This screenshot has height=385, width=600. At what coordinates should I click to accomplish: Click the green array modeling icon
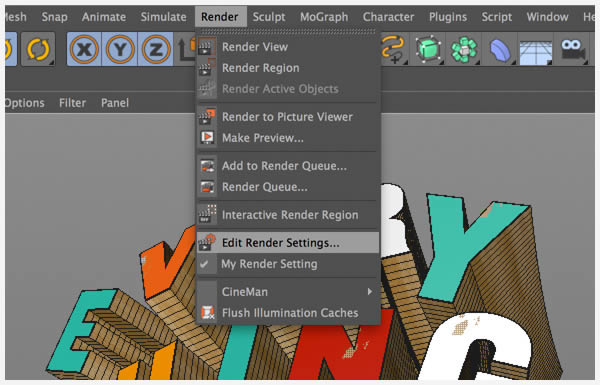(464, 49)
